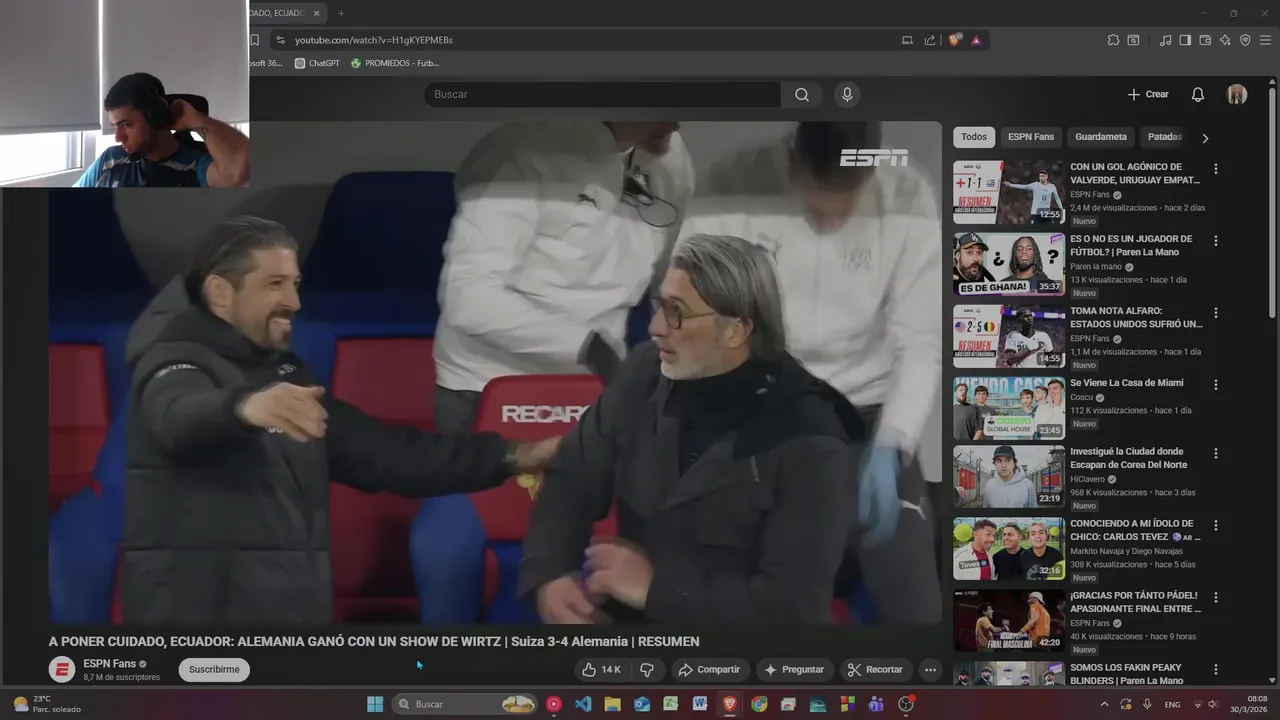The image size is (1280, 720).
Task: Open options menu for Tanto Pádel video
Action: coord(1216,597)
